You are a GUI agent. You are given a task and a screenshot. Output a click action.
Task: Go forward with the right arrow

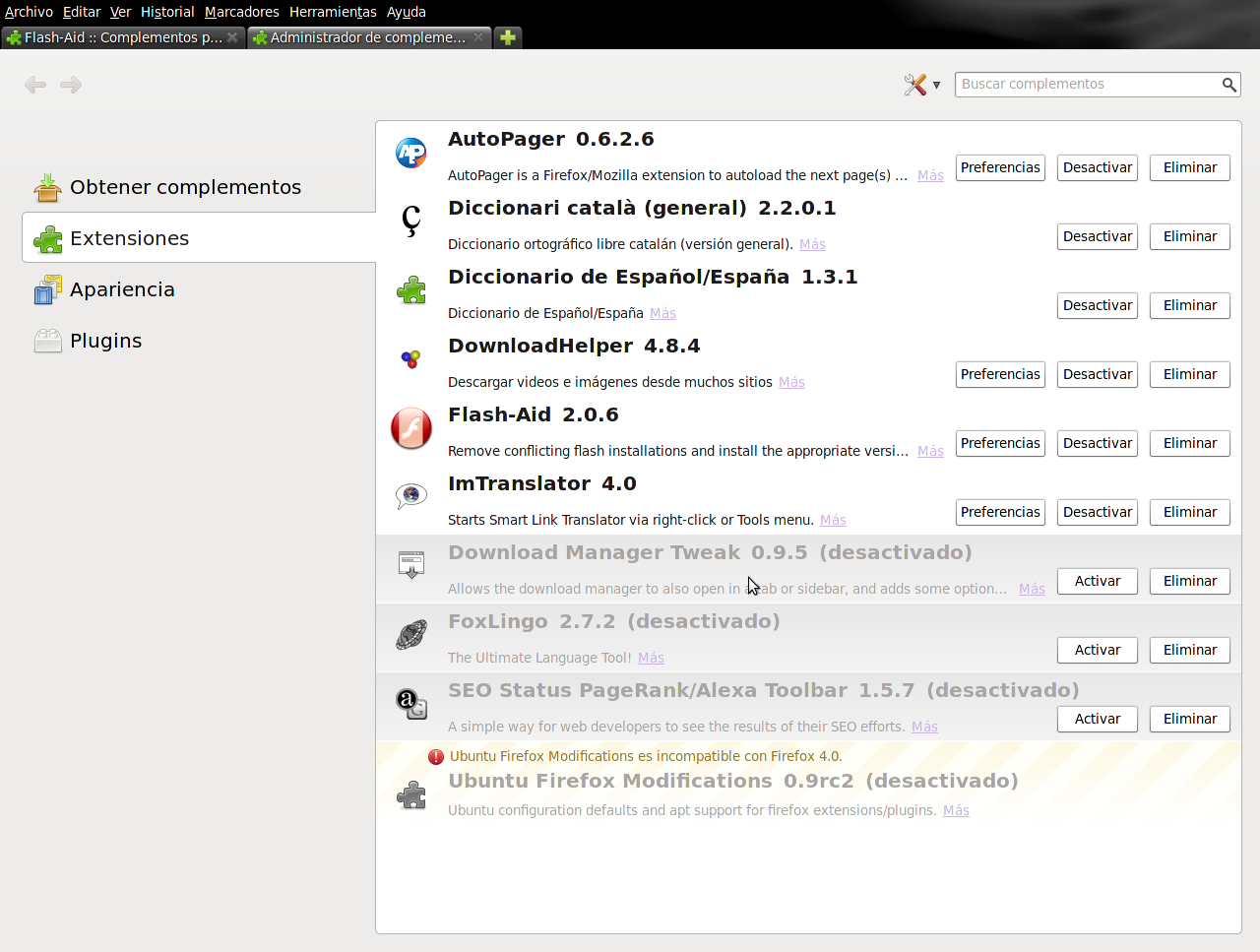coord(71,85)
